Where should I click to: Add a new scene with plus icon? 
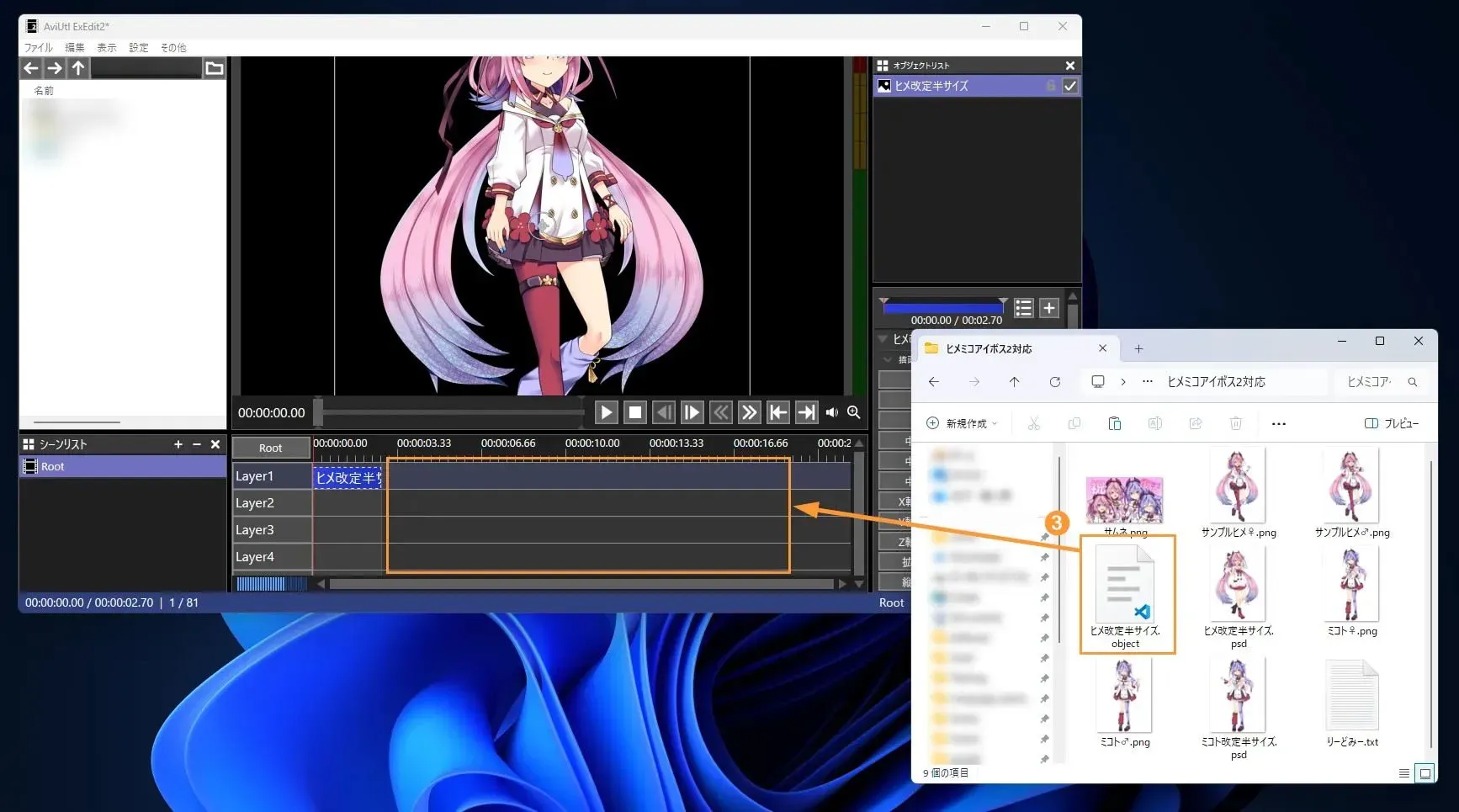(x=178, y=444)
